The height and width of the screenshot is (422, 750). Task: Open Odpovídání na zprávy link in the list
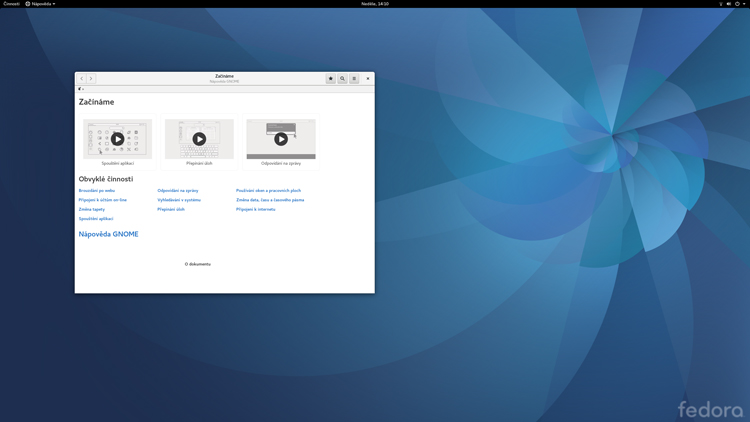click(178, 190)
